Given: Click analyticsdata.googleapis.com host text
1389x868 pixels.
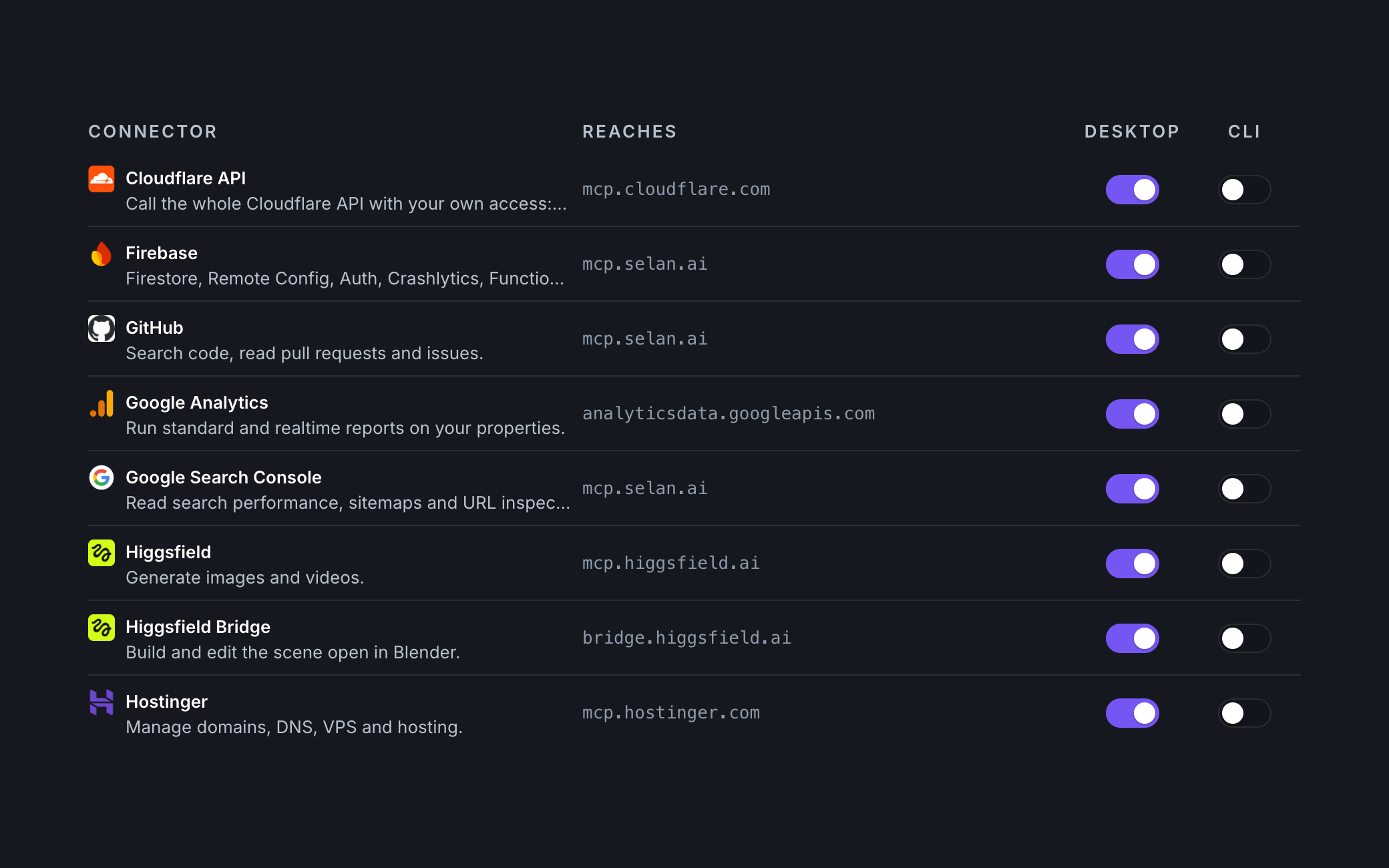Looking at the screenshot, I should pos(729,414).
